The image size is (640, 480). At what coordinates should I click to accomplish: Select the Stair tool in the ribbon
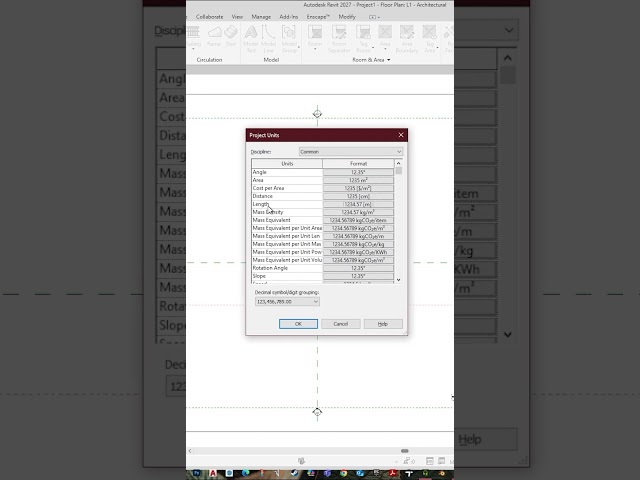[x=231, y=36]
